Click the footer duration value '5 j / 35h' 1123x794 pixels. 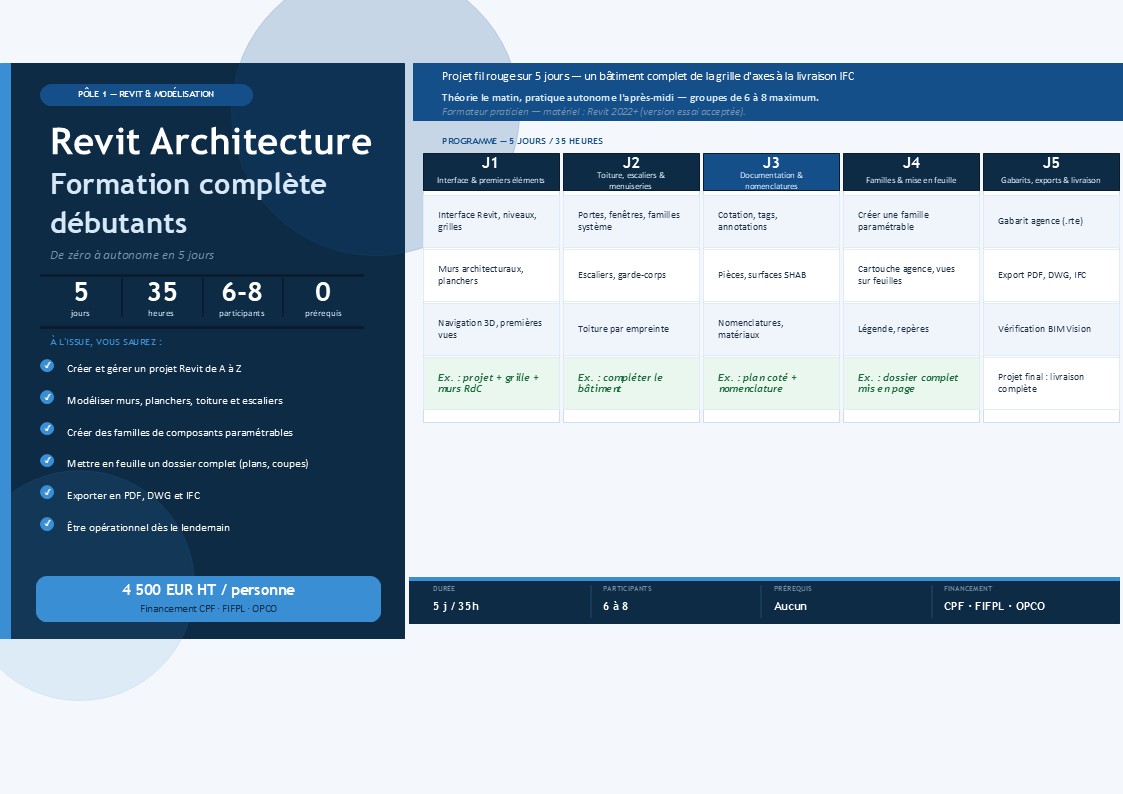pos(456,606)
